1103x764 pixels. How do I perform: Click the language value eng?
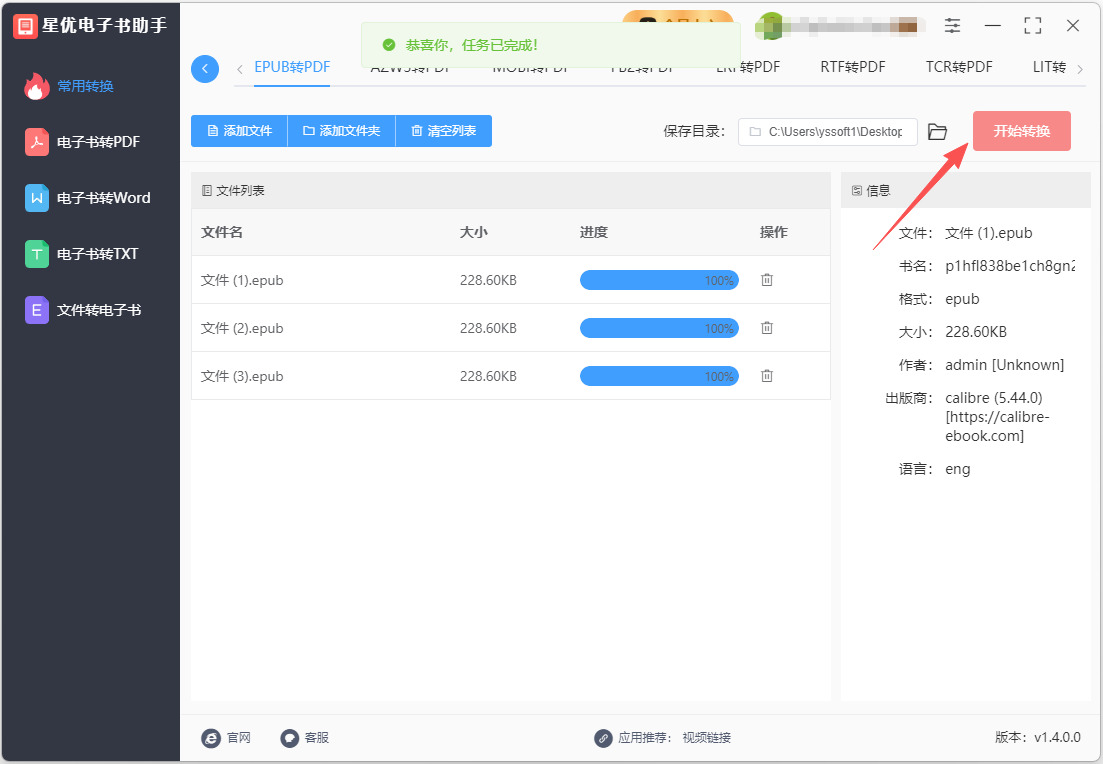957,469
